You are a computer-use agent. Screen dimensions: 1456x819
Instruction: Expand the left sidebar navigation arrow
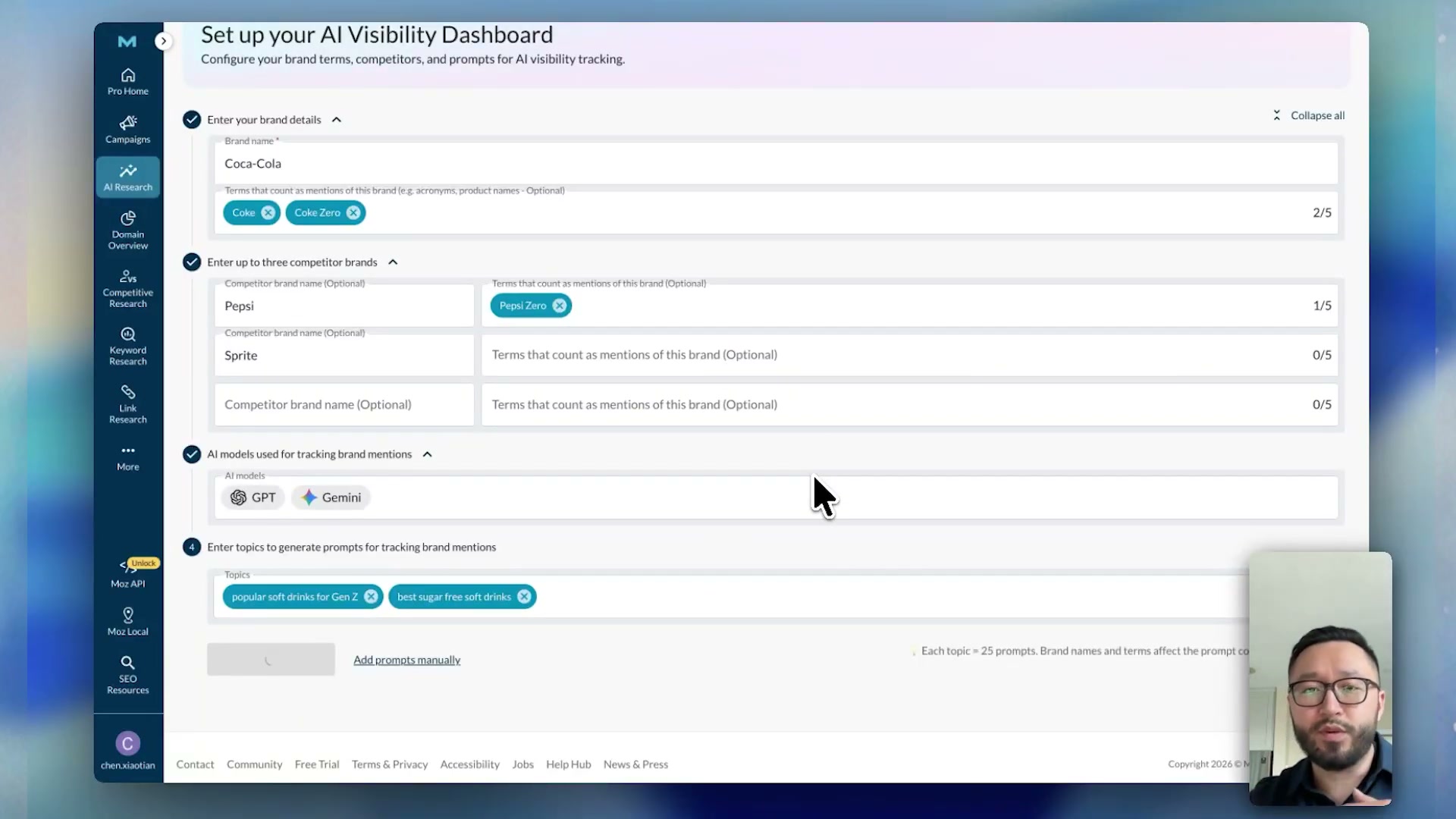163,41
